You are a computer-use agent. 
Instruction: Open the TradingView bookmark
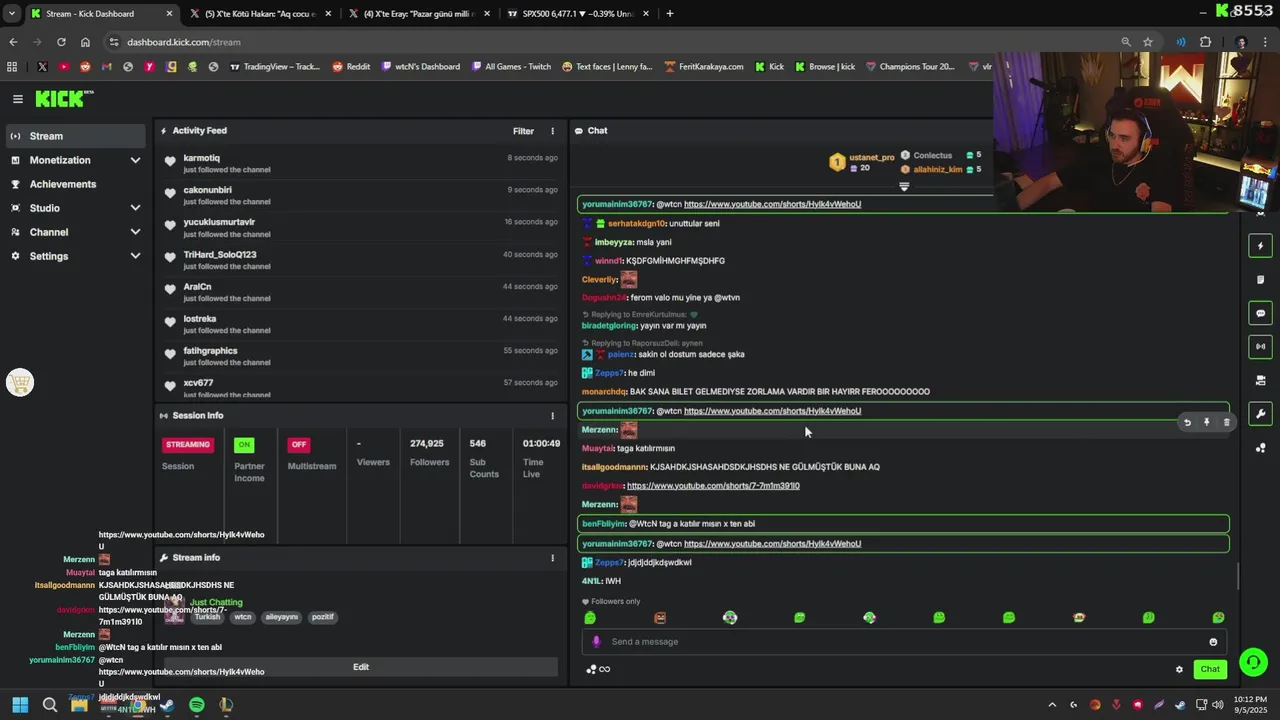click(x=274, y=67)
